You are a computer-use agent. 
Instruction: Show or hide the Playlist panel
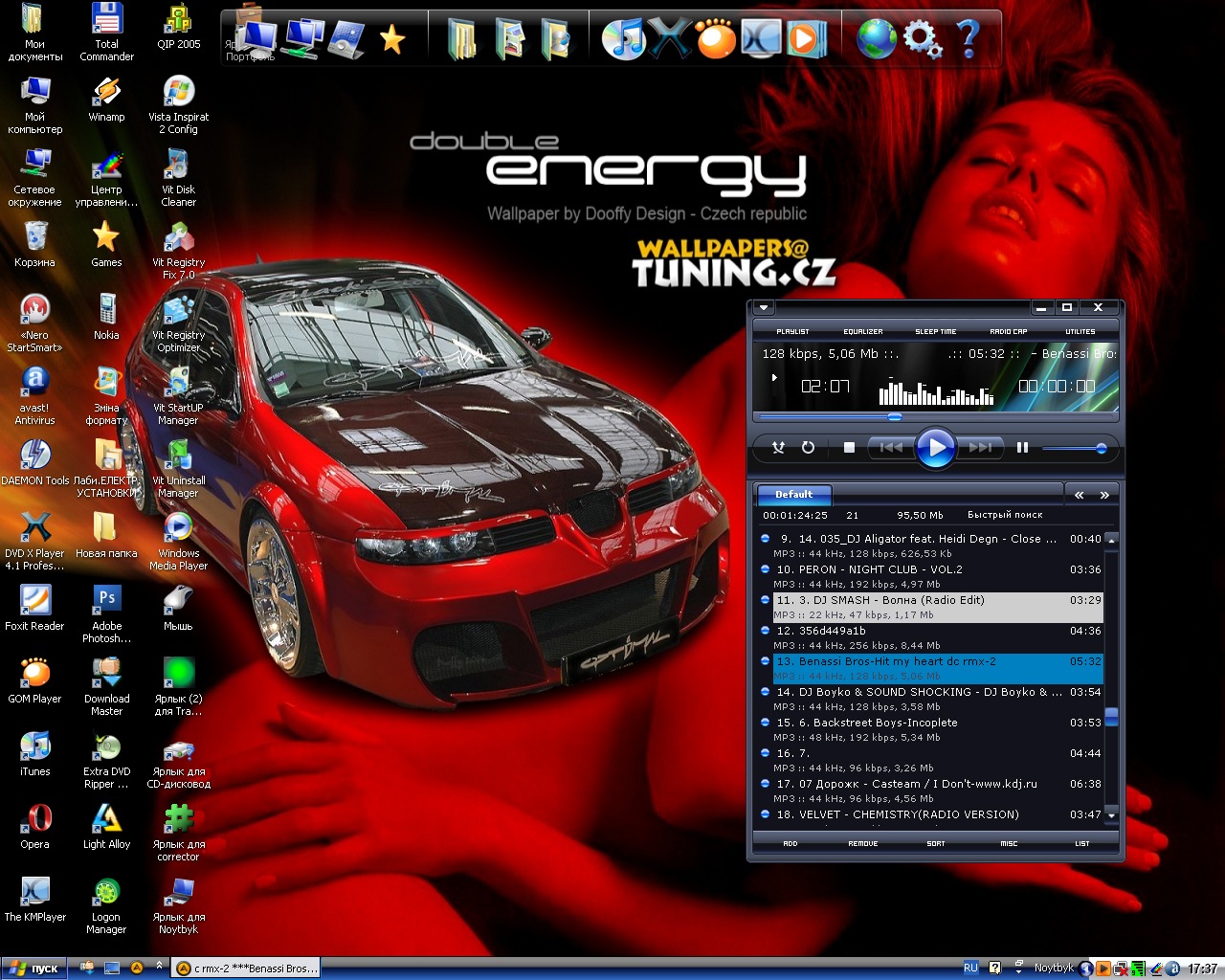pos(792,331)
